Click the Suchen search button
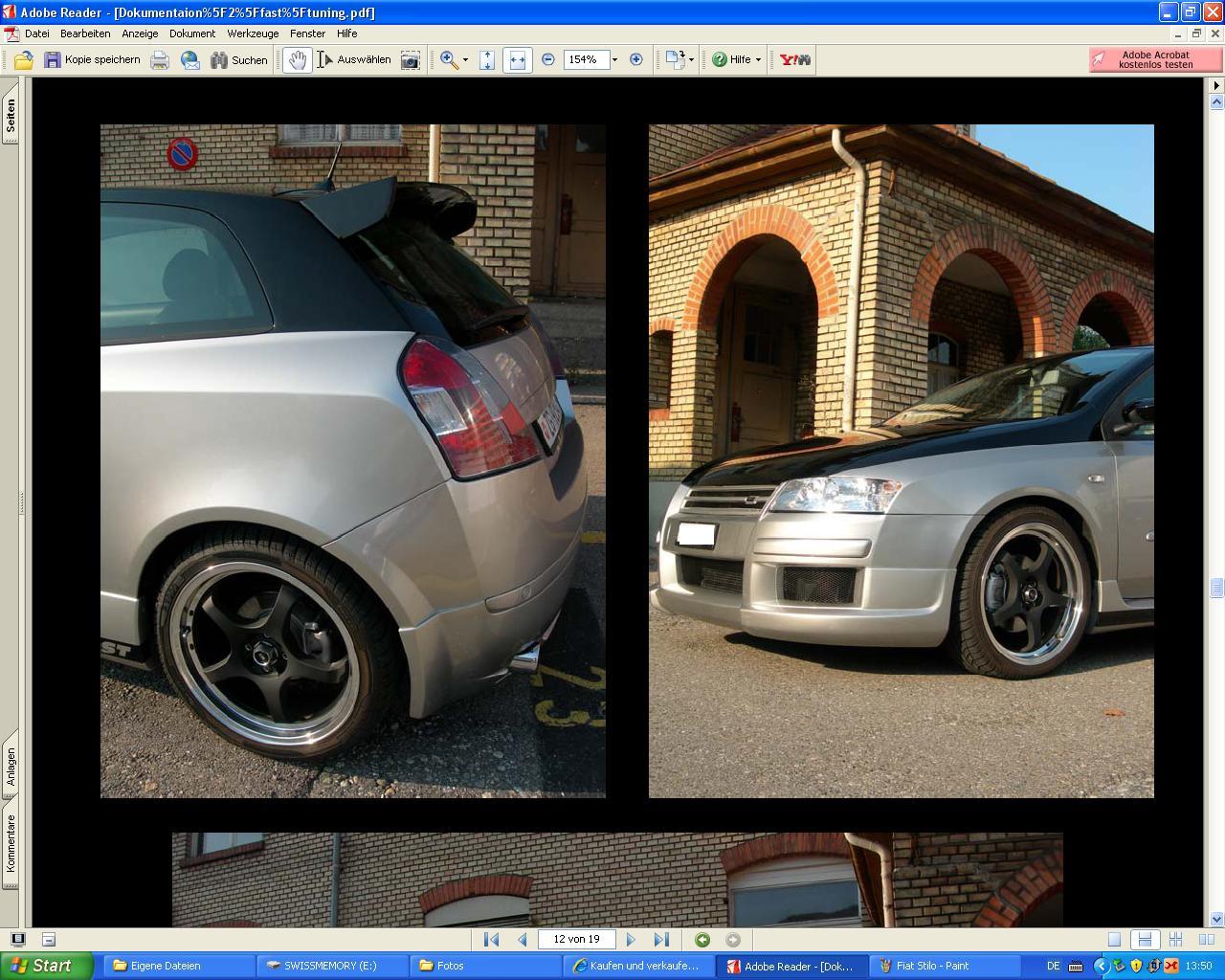This screenshot has height=980, width=1225. click(239, 60)
